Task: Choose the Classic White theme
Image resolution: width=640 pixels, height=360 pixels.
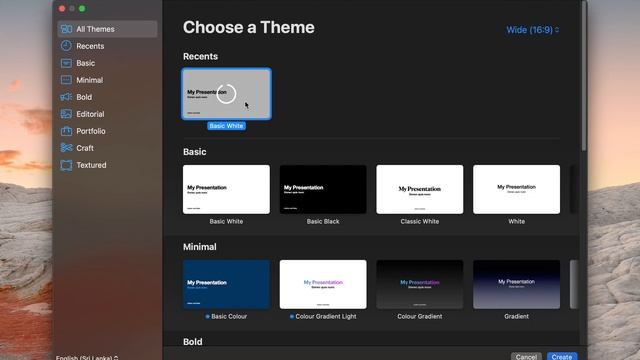Action: (x=420, y=189)
